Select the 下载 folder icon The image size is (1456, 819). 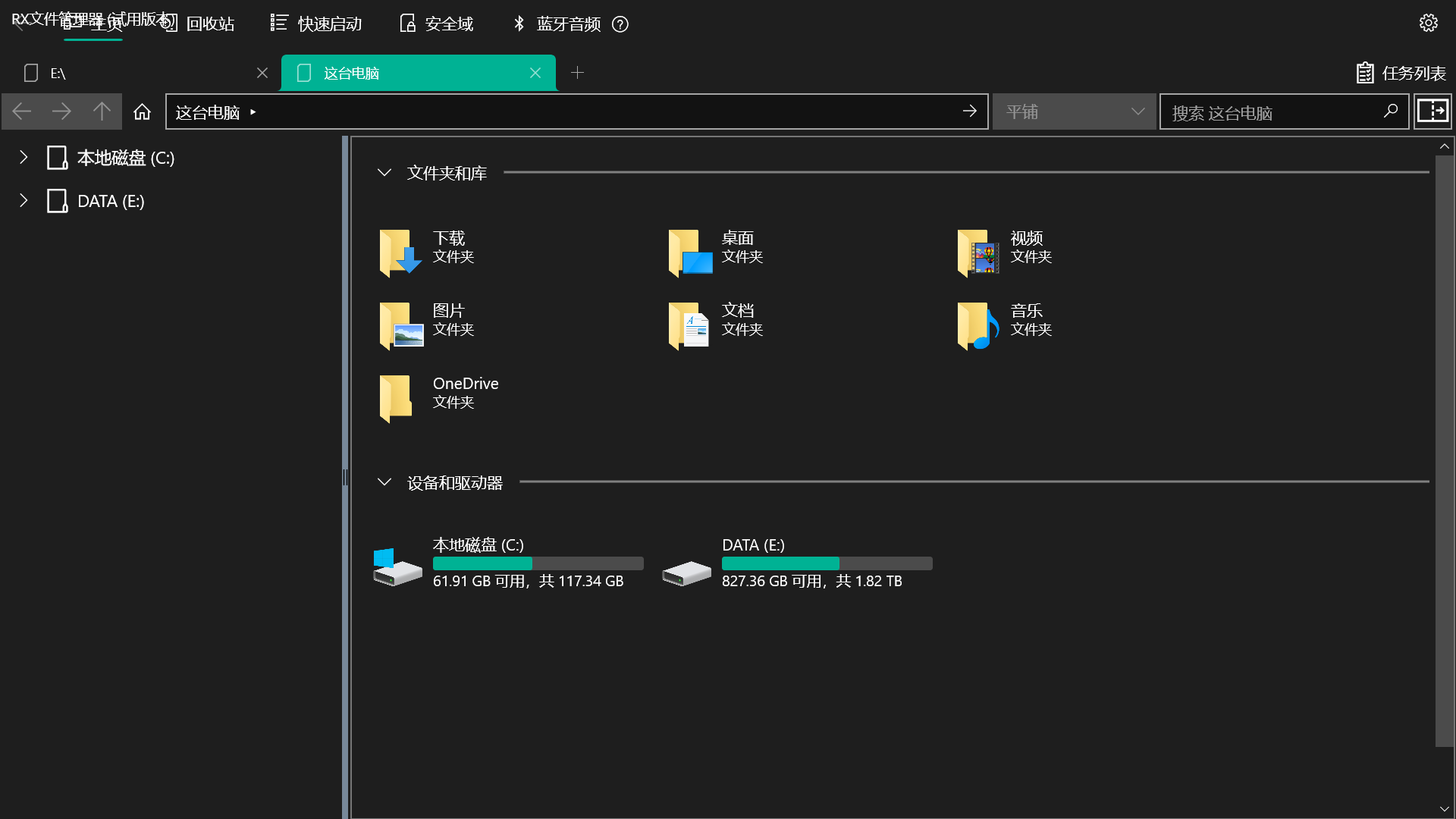tap(400, 253)
